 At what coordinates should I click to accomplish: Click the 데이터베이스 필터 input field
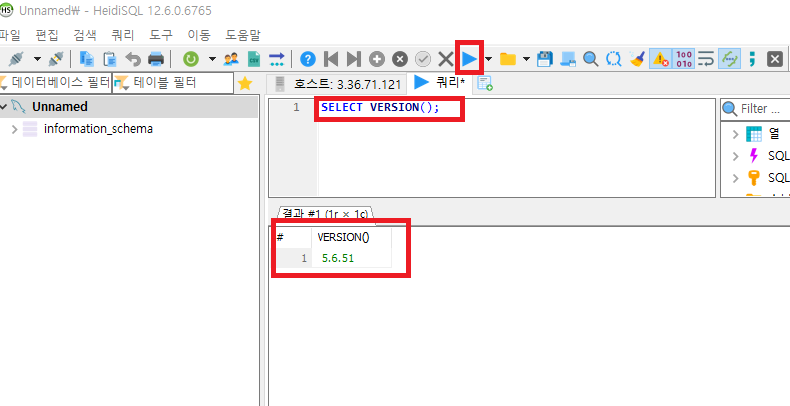click(55, 83)
